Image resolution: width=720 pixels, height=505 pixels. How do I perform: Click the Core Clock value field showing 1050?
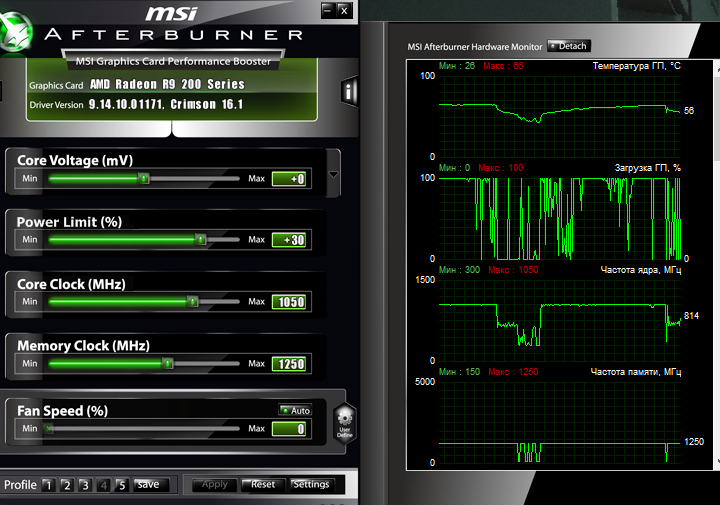[289, 302]
